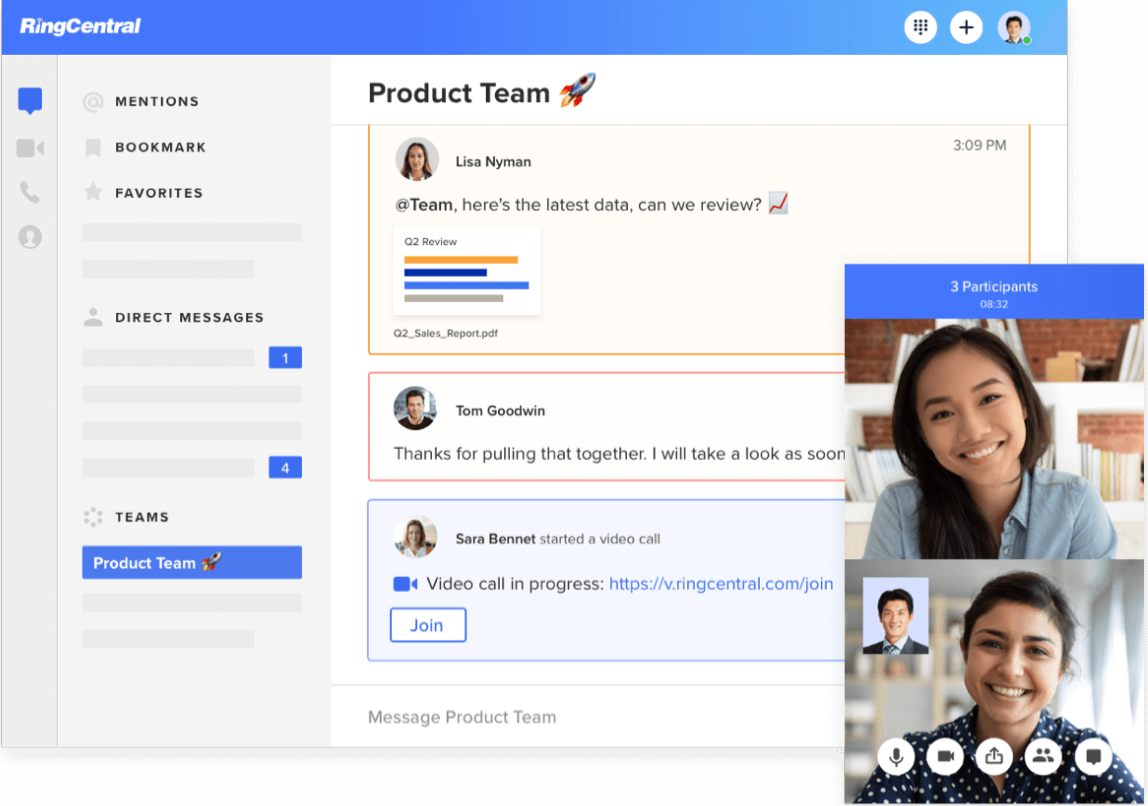Click the Bookmark flag icon
The height and width of the screenshot is (806, 1148).
93,148
